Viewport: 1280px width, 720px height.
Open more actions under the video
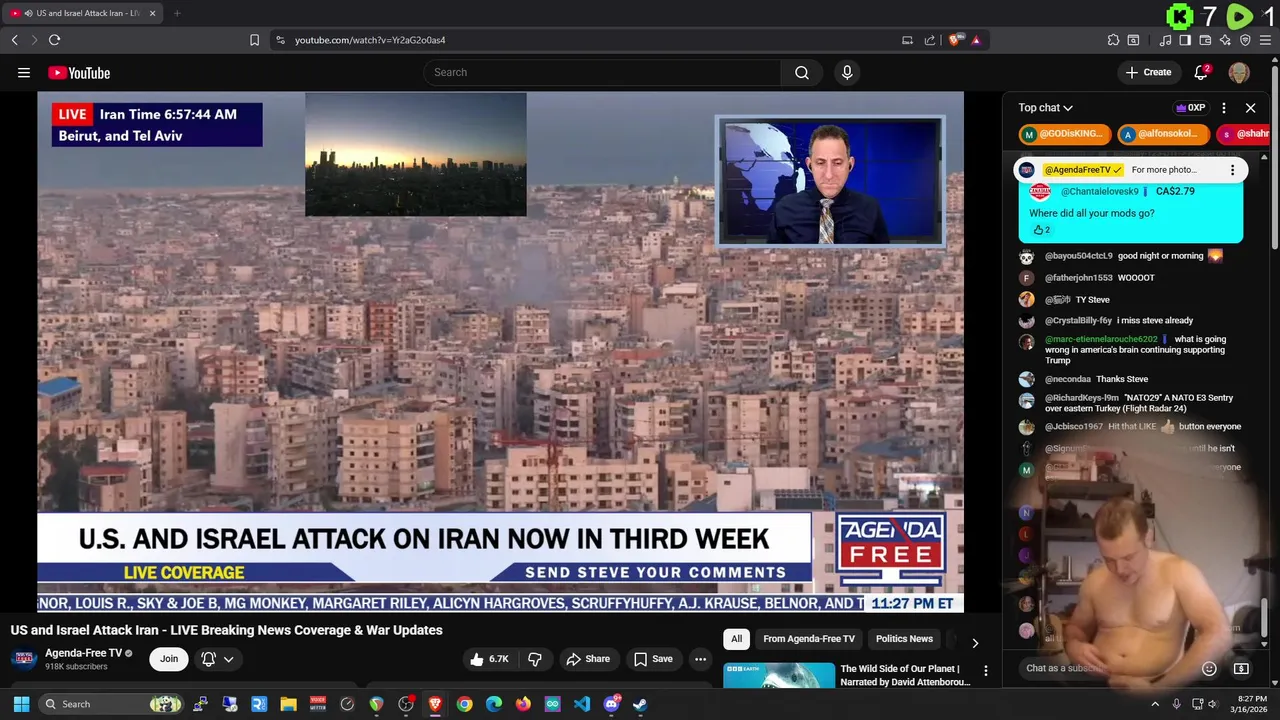coord(700,659)
